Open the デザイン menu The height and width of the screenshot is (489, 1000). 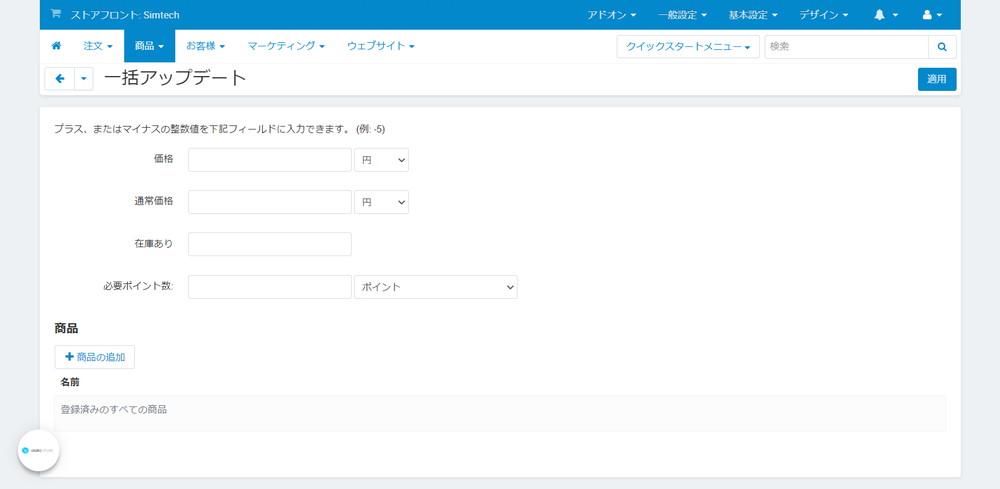(823, 15)
